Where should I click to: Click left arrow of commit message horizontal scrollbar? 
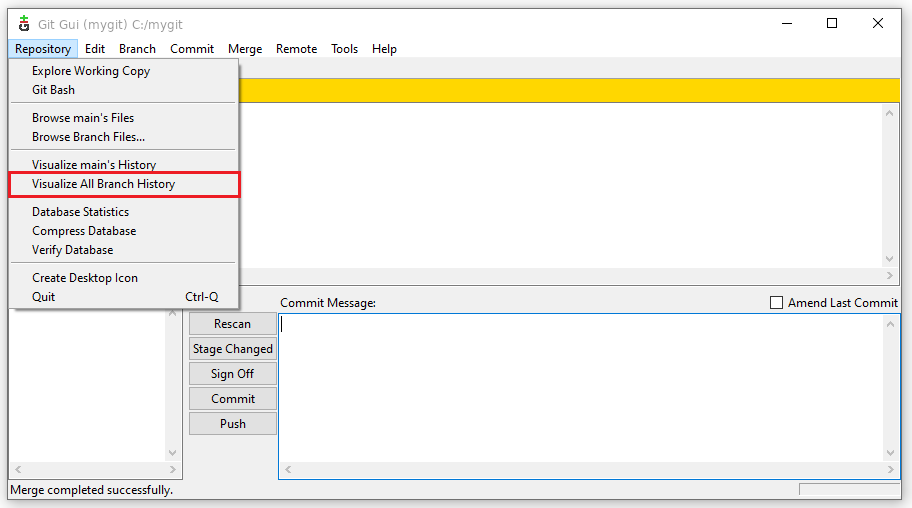[x=288, y=470]
